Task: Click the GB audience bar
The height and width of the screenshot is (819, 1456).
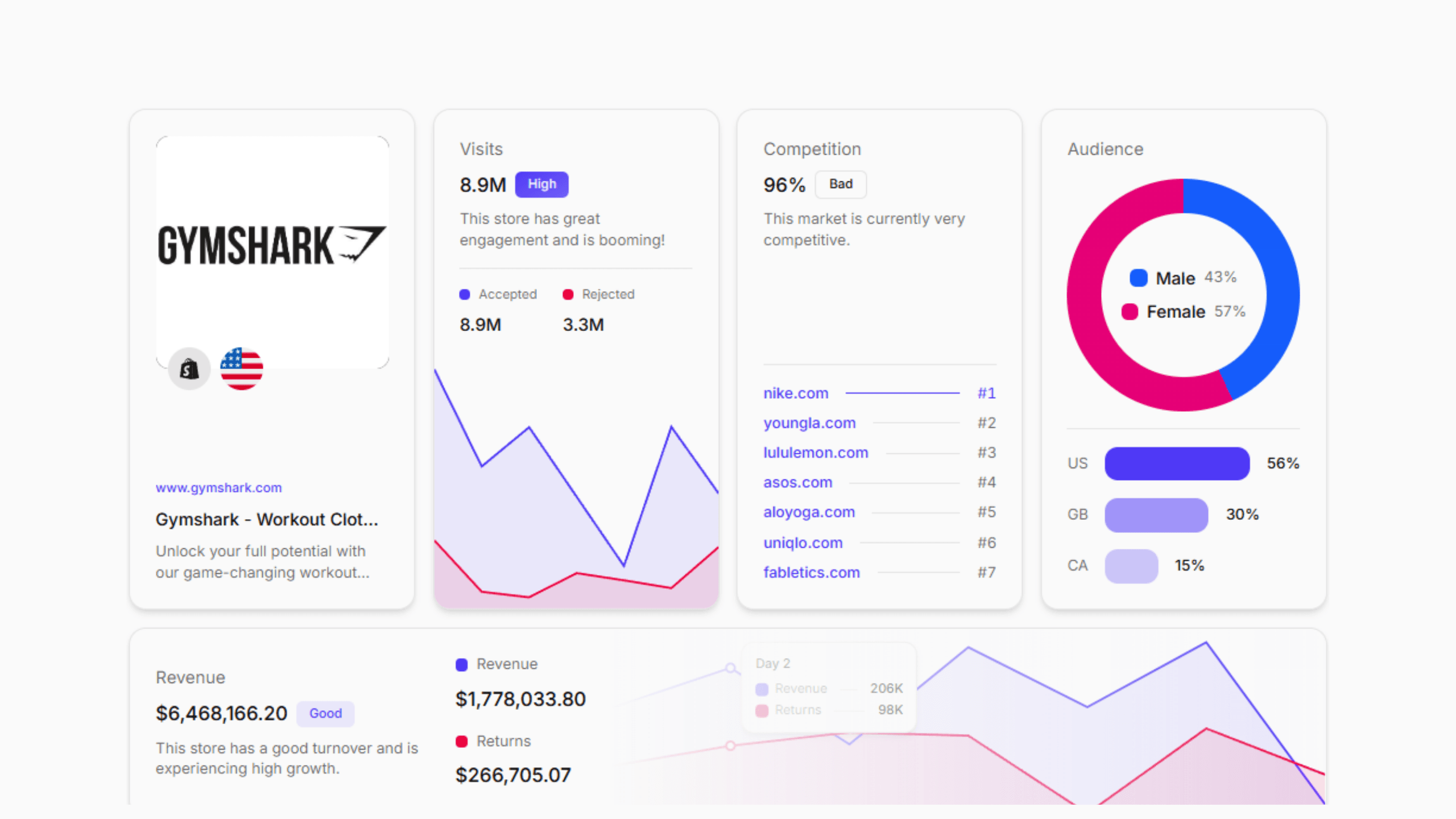Action: pyautogui.click(x=1156, y=515)
